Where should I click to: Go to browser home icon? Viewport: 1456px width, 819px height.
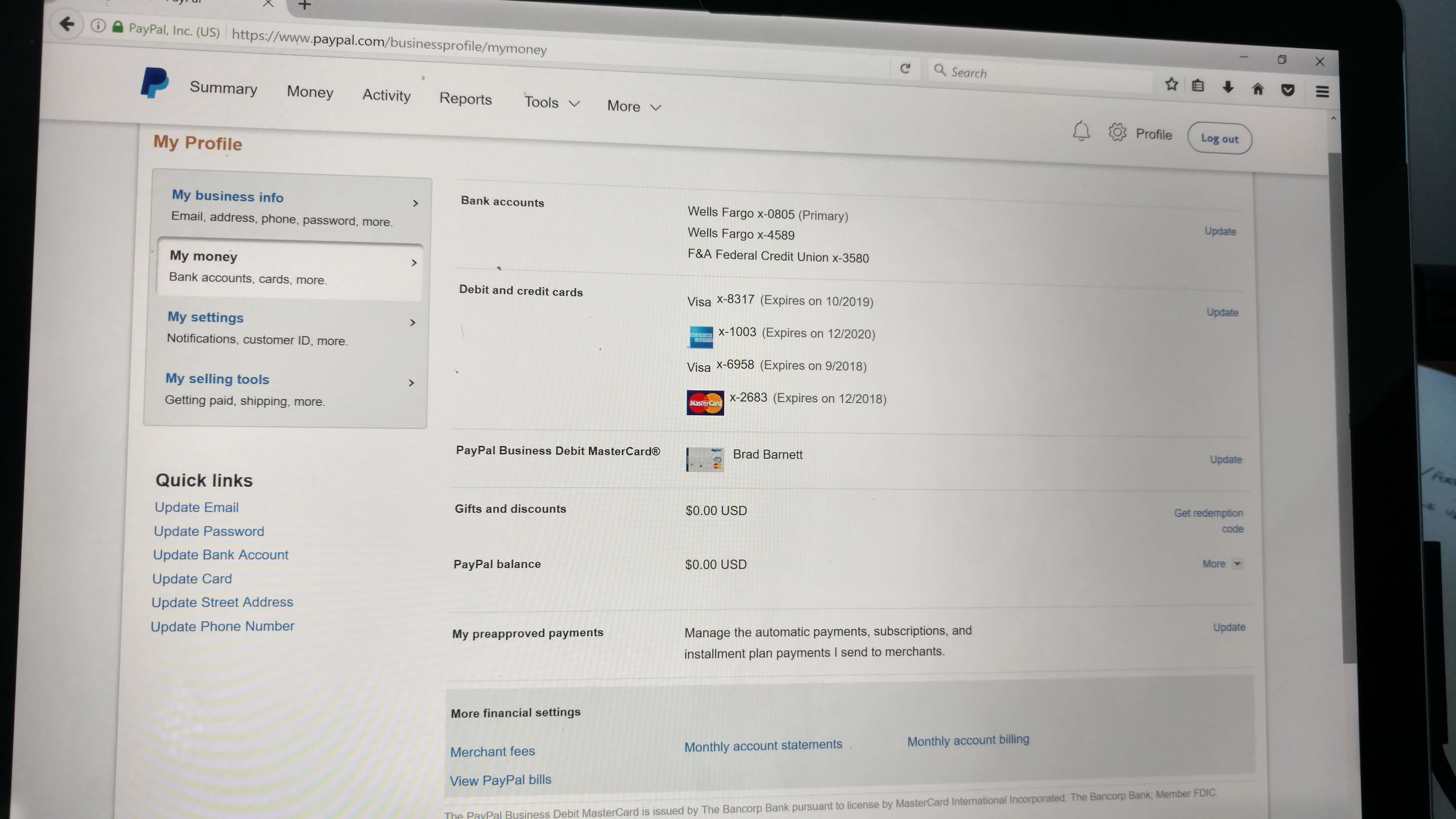click(x=1258, y=89)
